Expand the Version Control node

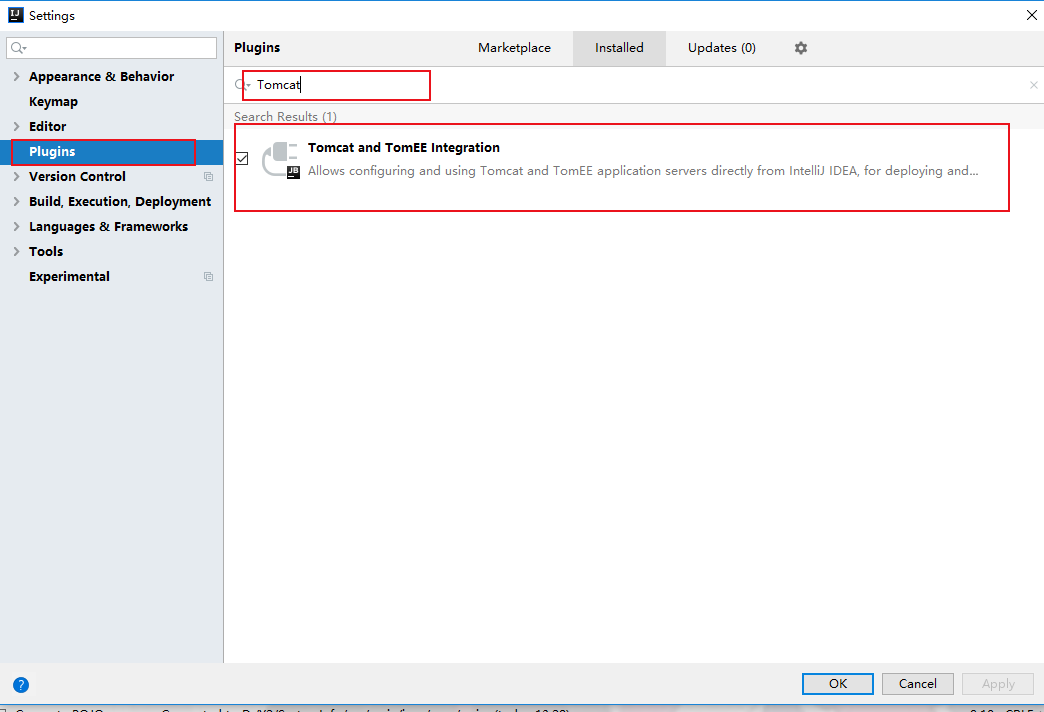pyautogui.click(x=16, y=177)
